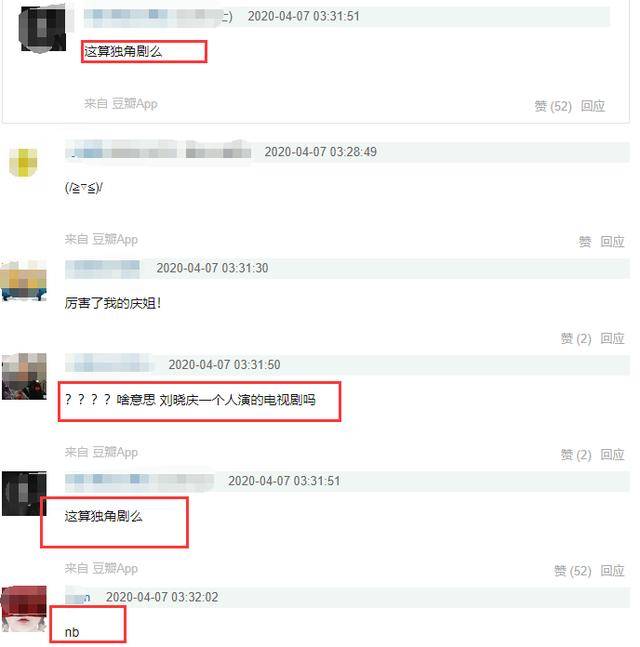Reply to the lower 这算独角剧么 comment
The height and width of the screenshot is (647, 640).
(x=612, y=571)
